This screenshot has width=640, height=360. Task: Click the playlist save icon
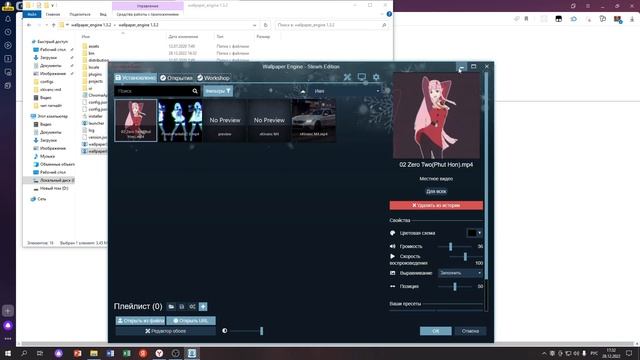click(182, 307)
